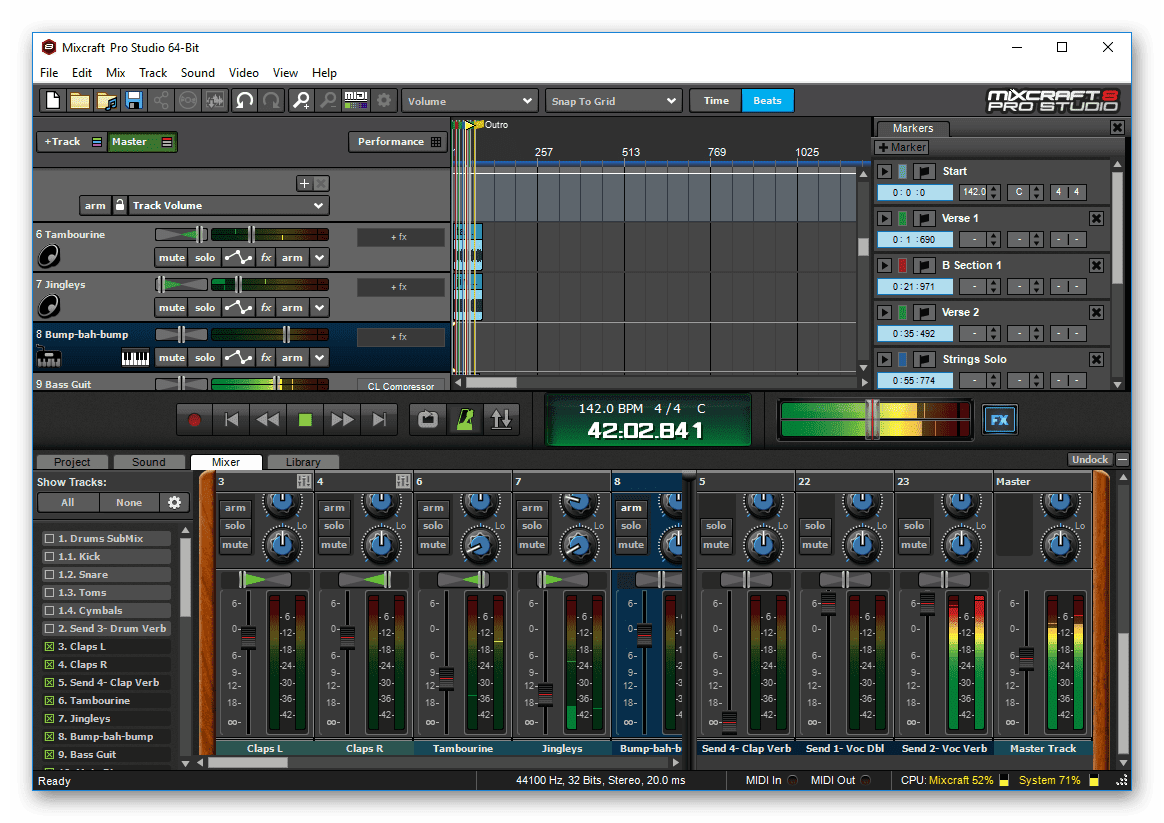Toggle the green metronome icon
This screenshot has width=1164, height=823.
(465, 420)
